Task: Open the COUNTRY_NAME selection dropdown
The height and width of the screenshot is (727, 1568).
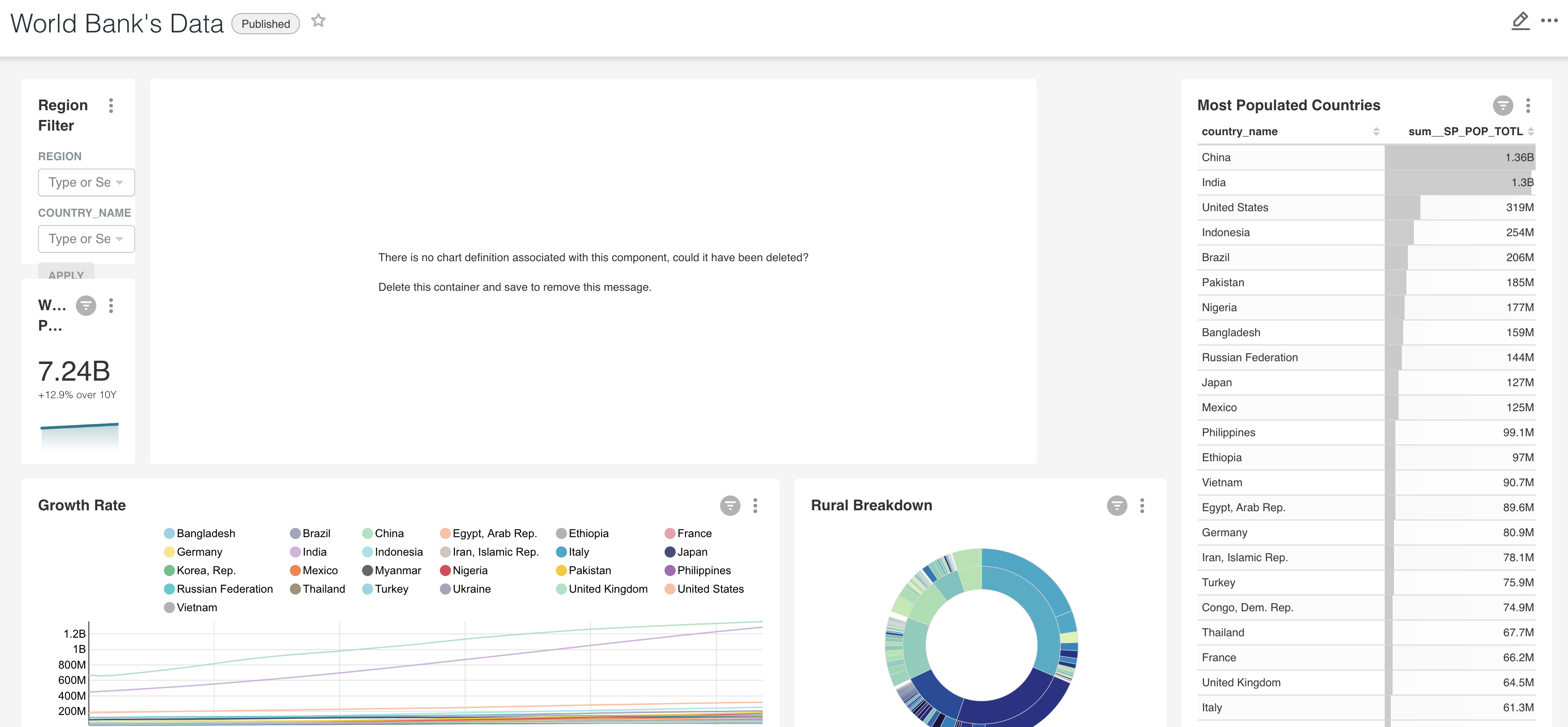Action: coord(86,238)
